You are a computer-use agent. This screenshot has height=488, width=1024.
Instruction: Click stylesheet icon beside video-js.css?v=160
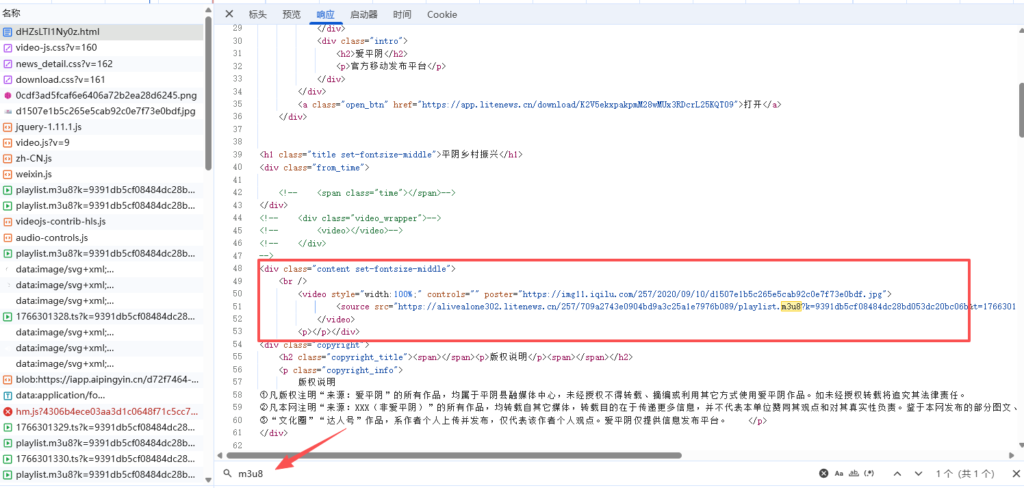coord(8,48)
